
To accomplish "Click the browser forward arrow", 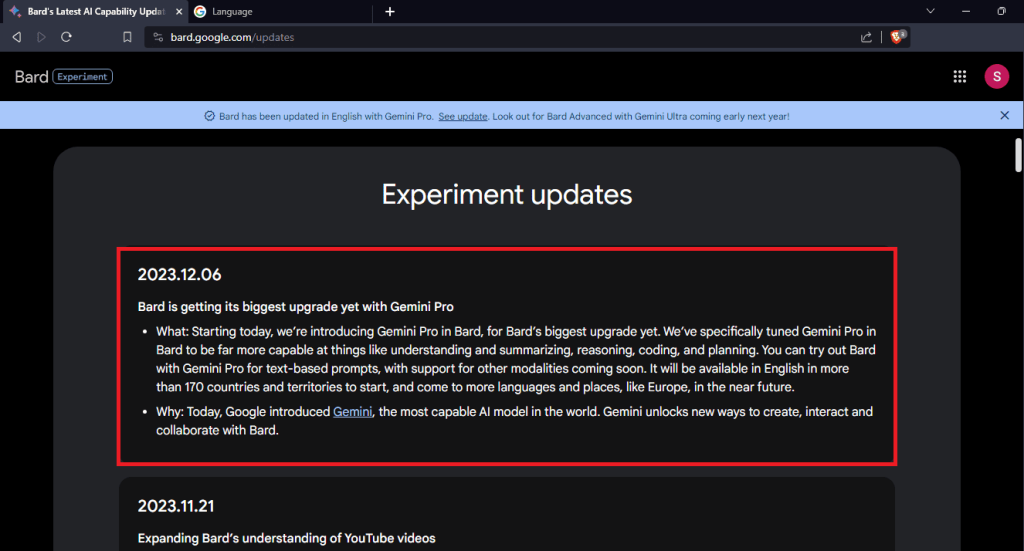I will (41, 37).
